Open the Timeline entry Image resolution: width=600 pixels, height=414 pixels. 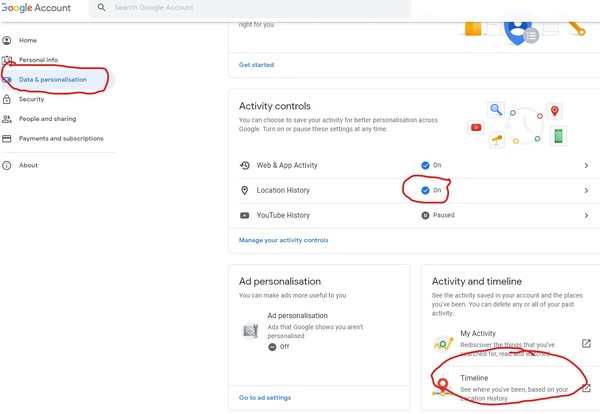(x=474, y=378)
